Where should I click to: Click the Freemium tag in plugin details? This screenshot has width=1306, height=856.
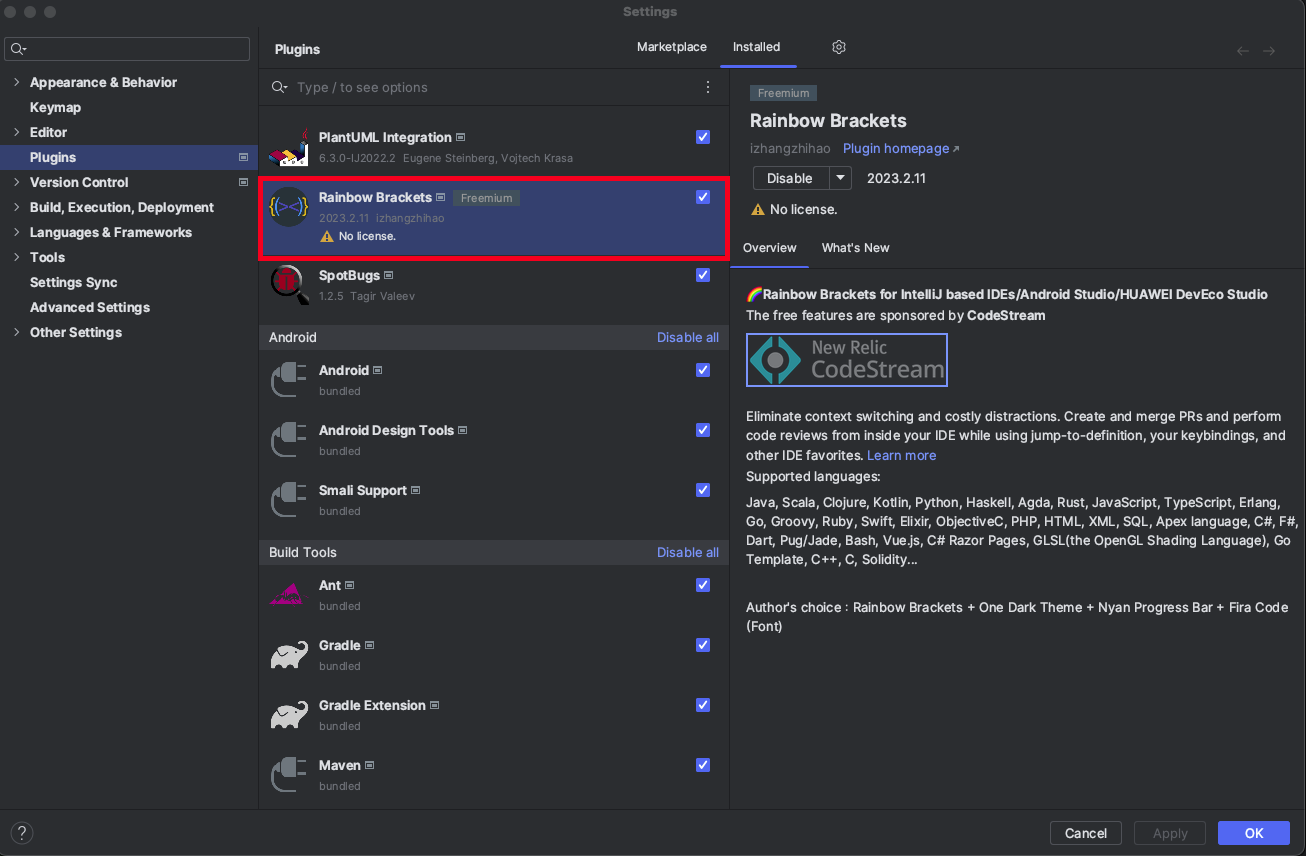783,93
